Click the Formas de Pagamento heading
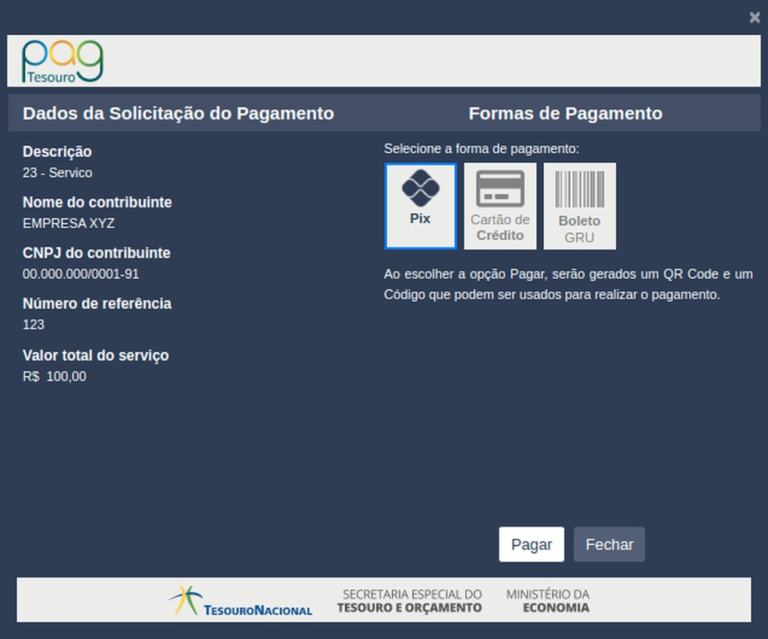The width and height of the screenshot is (768, 639). coord(565,114)
